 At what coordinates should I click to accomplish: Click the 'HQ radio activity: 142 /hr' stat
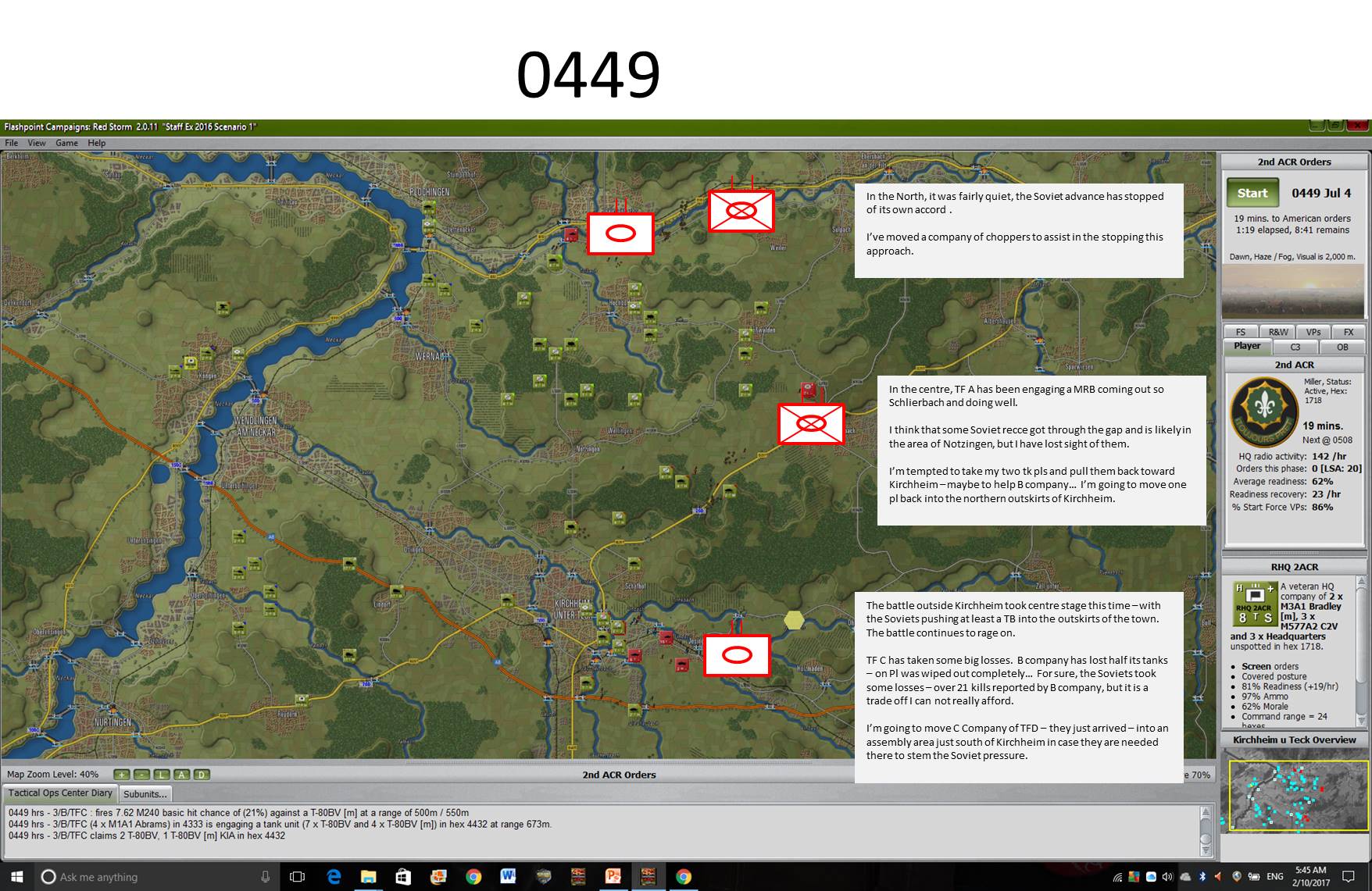[1292, 456]
